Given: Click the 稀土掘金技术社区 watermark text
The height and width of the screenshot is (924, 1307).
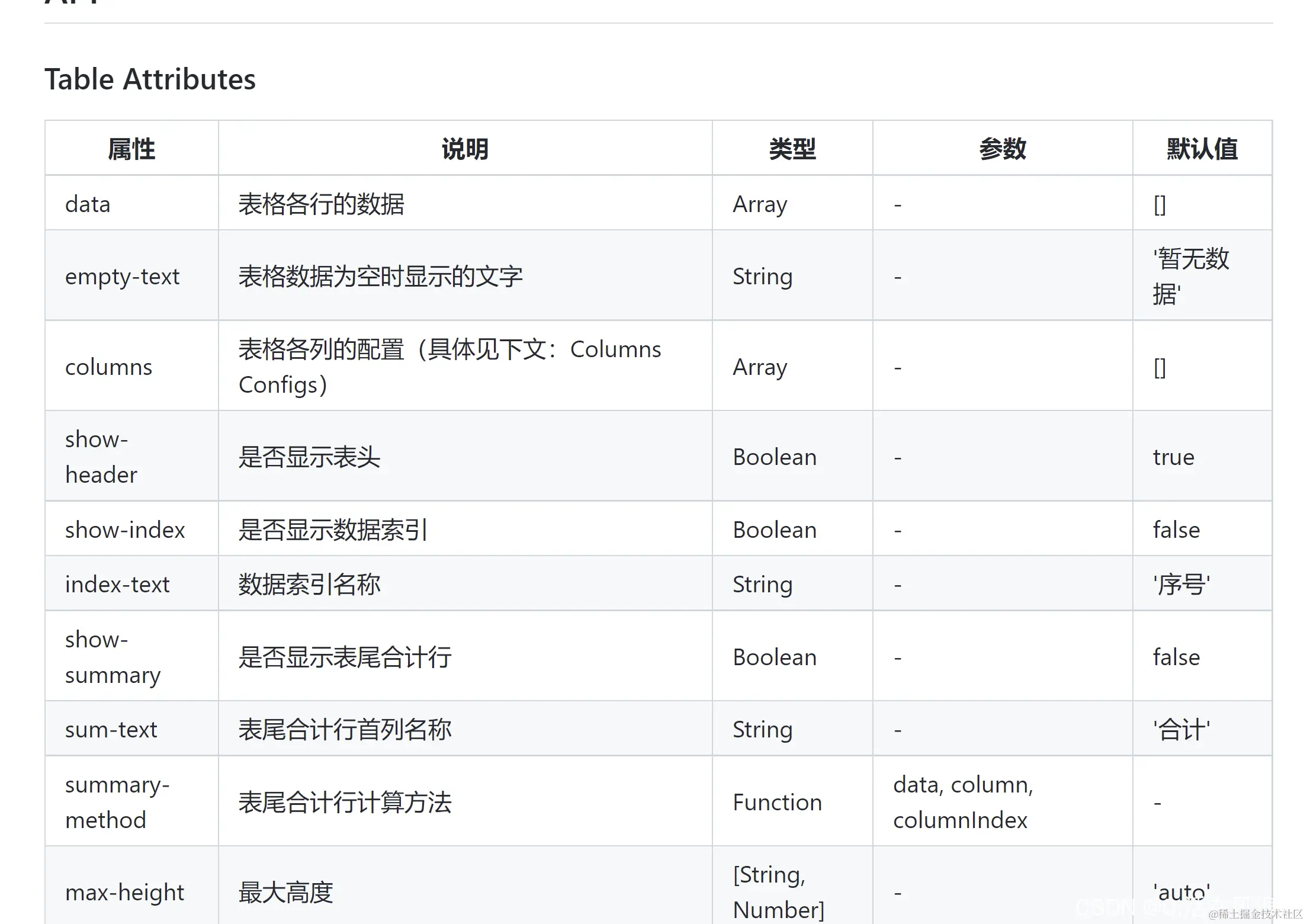Looking at the screenshot, I should 1258,914.
